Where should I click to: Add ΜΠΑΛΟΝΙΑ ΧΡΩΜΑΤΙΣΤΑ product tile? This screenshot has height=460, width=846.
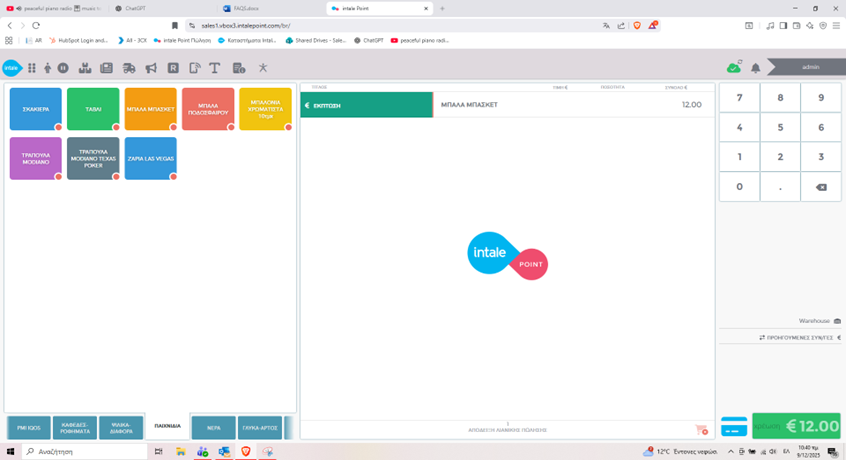click(265, 109)
